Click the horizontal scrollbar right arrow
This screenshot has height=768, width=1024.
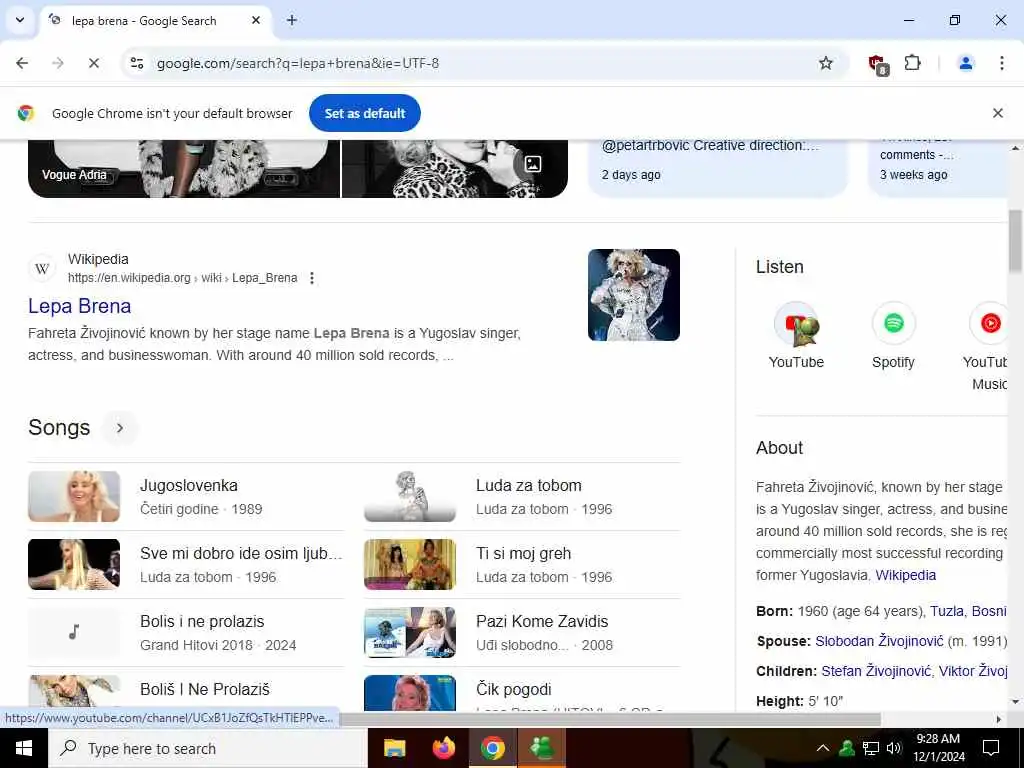(999, 719)
